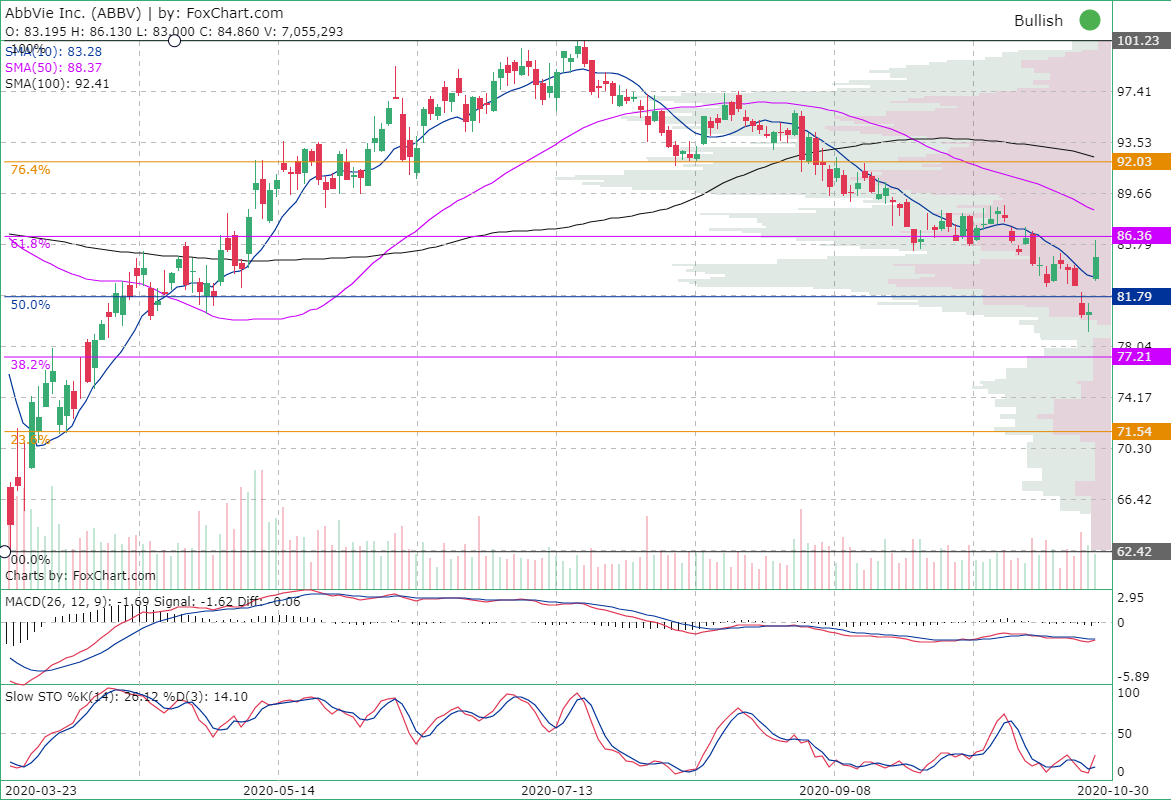
Task: Click the orange 92.03 price tag
Action: (1135, 161)
